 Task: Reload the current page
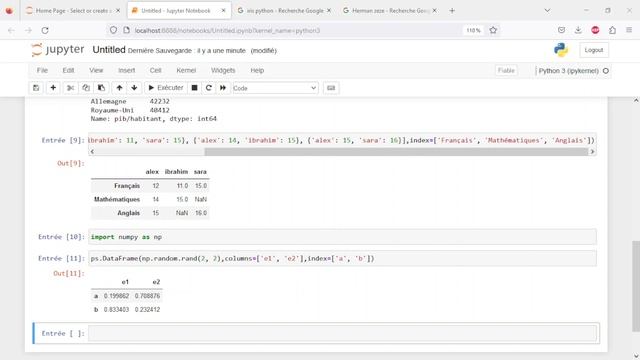click(45, 30)
